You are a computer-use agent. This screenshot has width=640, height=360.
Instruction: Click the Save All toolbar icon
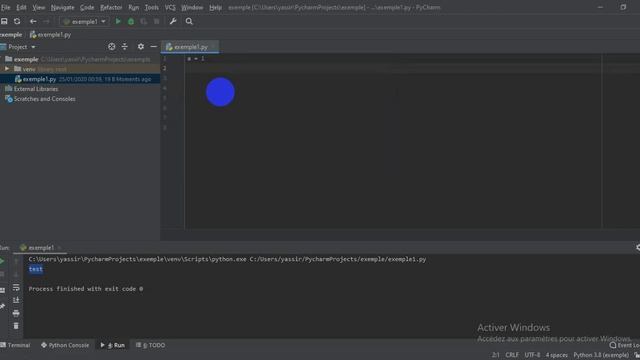click(x=4, y=21)
